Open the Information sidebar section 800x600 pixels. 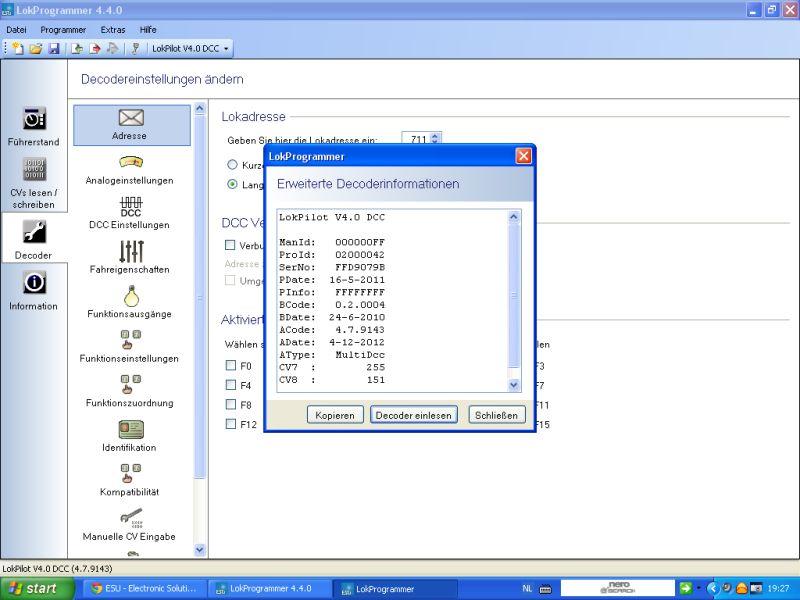(34, 291)
